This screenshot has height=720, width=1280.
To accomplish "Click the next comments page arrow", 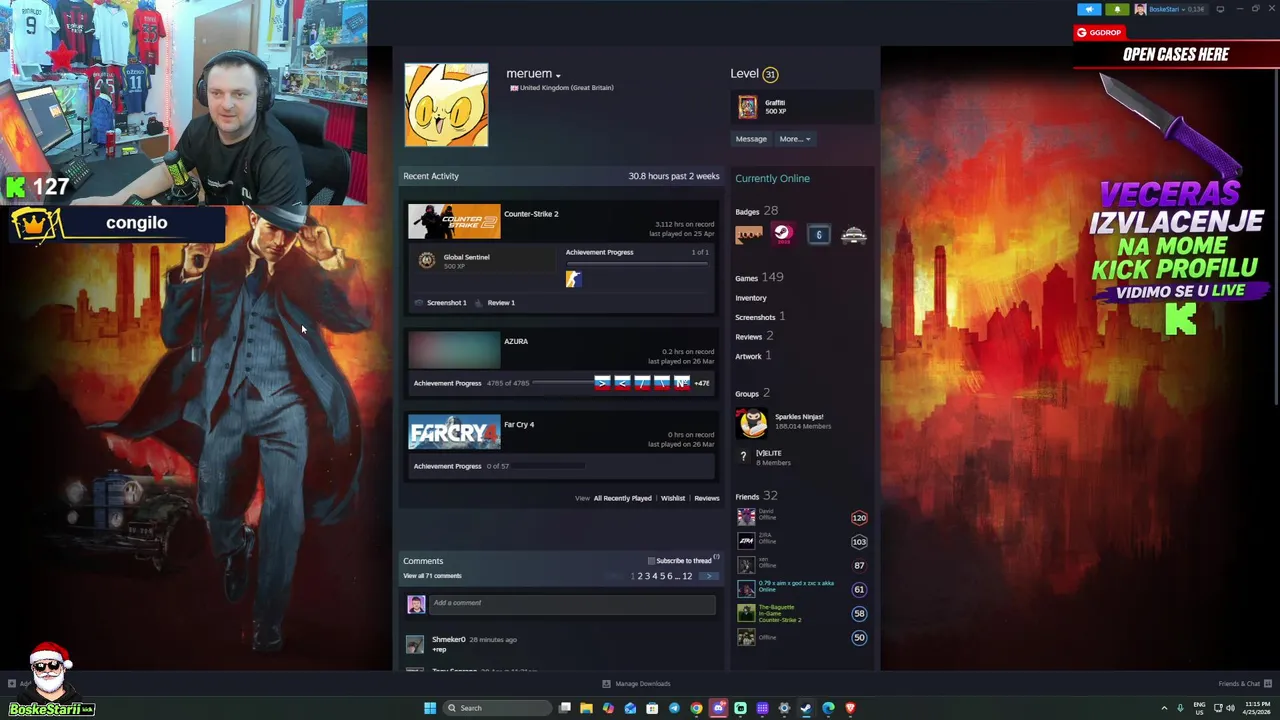I will 708,576.
